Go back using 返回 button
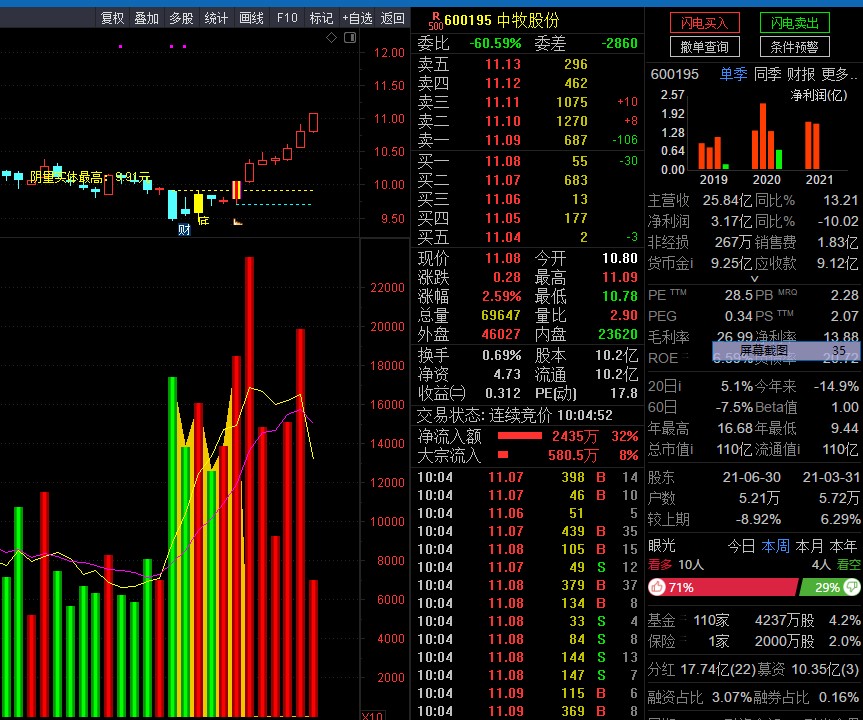This screenshot has height=720, width=863. [392, 18]
